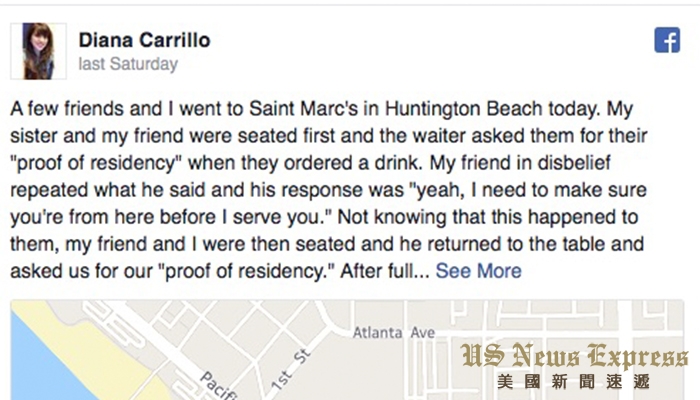The width and height of the screenshot is (700, 400).
Task: Click the 'last Saturday' timestamp
Action: tap(128, 64)
